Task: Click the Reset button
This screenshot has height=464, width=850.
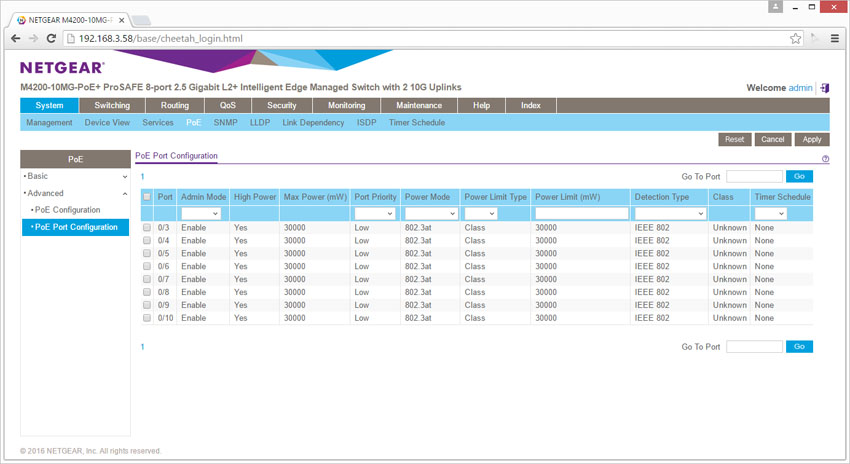Action: click(x=735, y=139)
